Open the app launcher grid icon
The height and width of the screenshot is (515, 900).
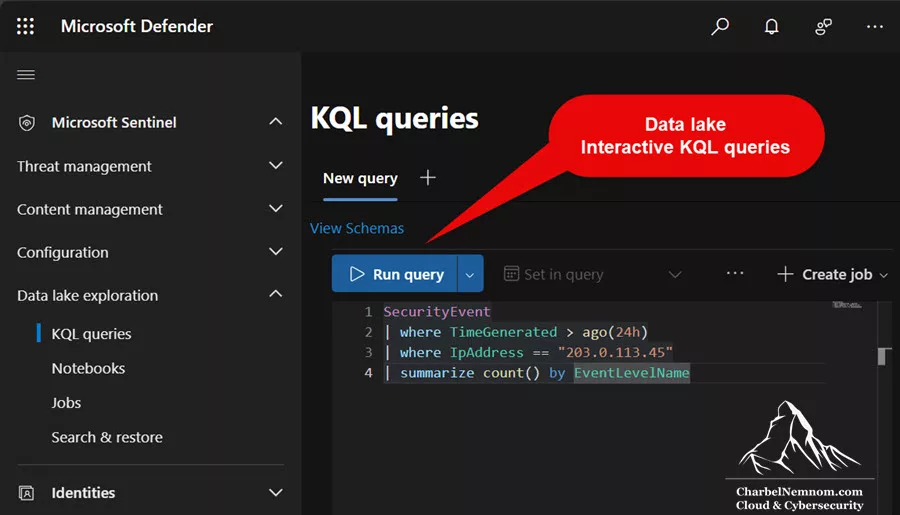[25, 26]
